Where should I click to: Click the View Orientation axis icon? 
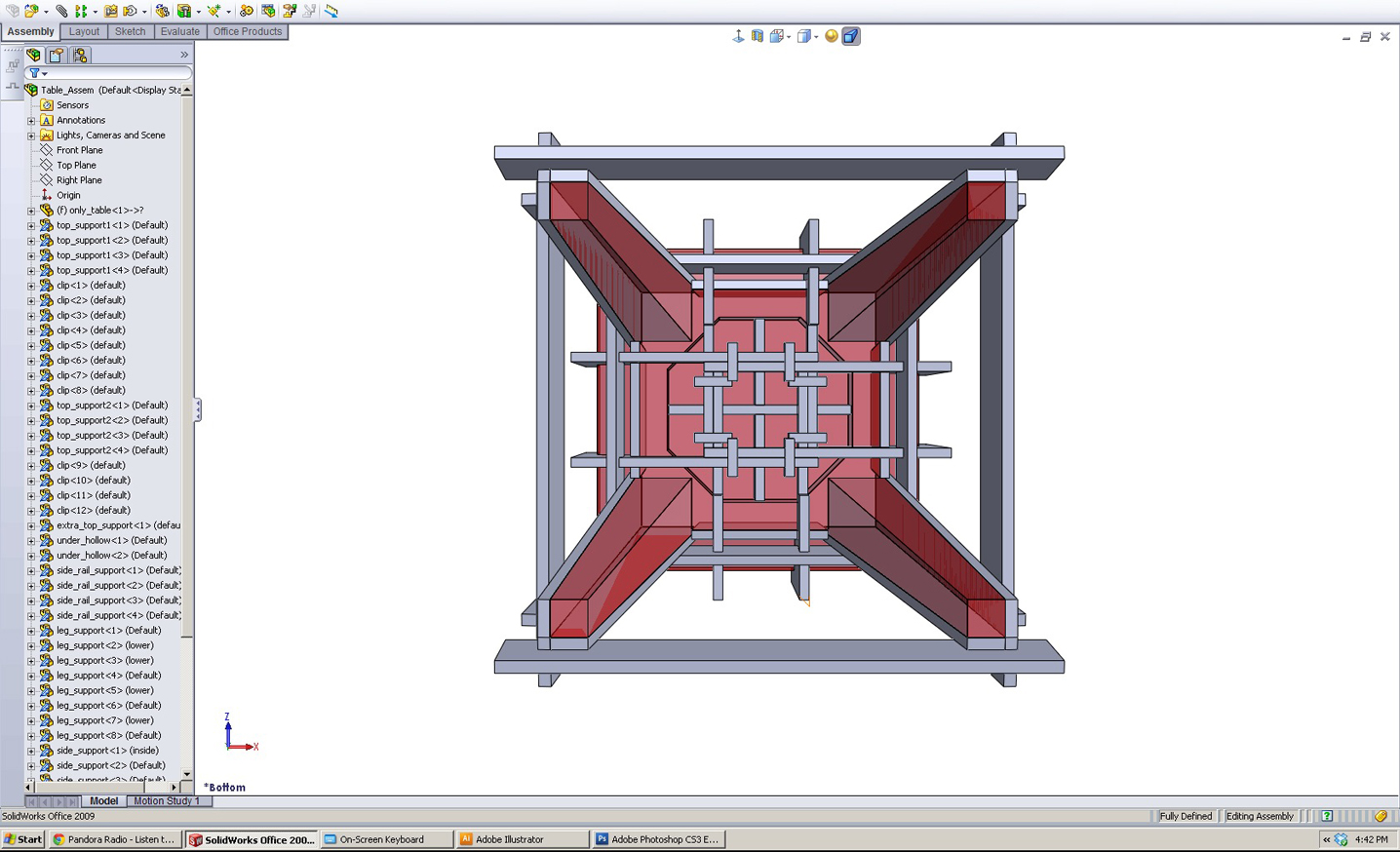[738, 36]
